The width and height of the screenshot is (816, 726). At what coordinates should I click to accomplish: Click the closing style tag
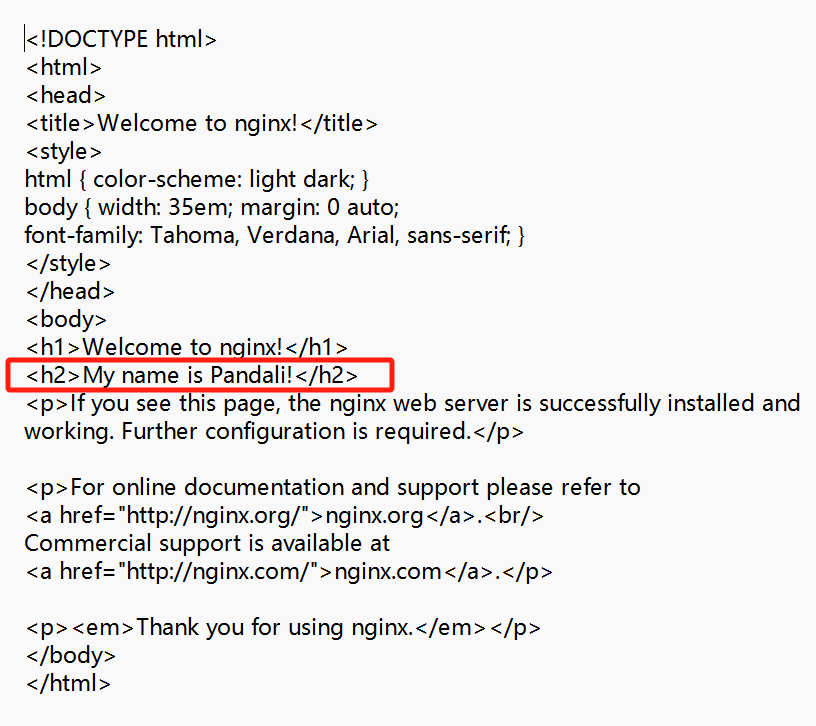68,264
